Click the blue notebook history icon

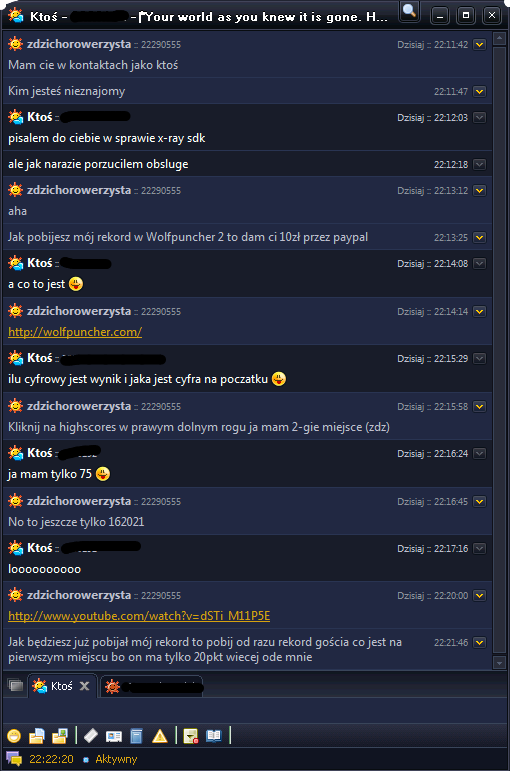click(137, 736)
